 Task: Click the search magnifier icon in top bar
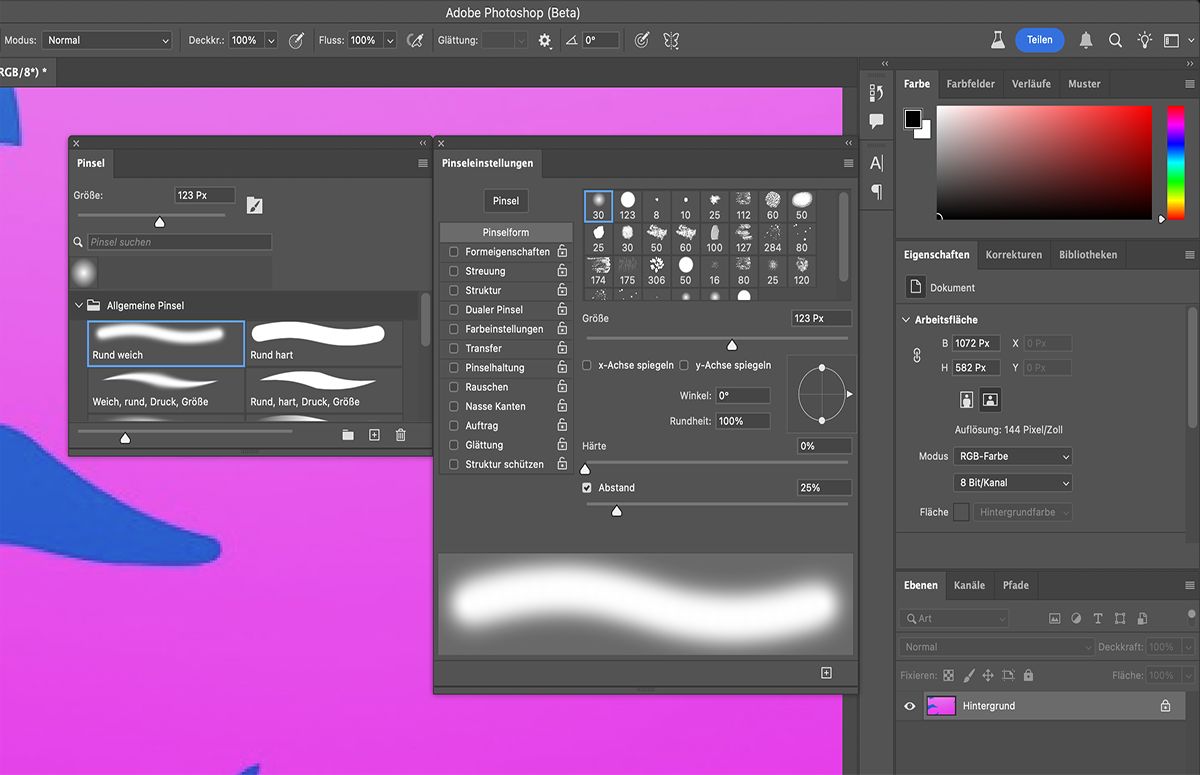pos(1115,40)
